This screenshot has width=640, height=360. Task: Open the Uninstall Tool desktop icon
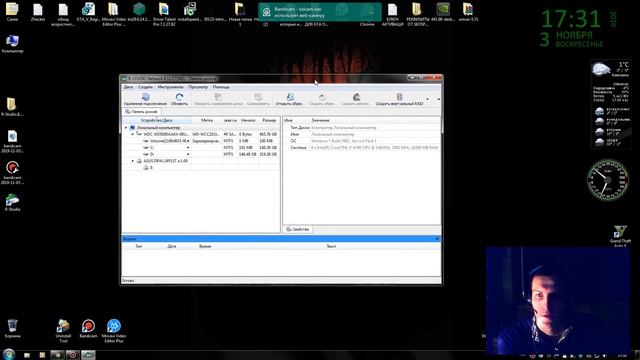63,331
